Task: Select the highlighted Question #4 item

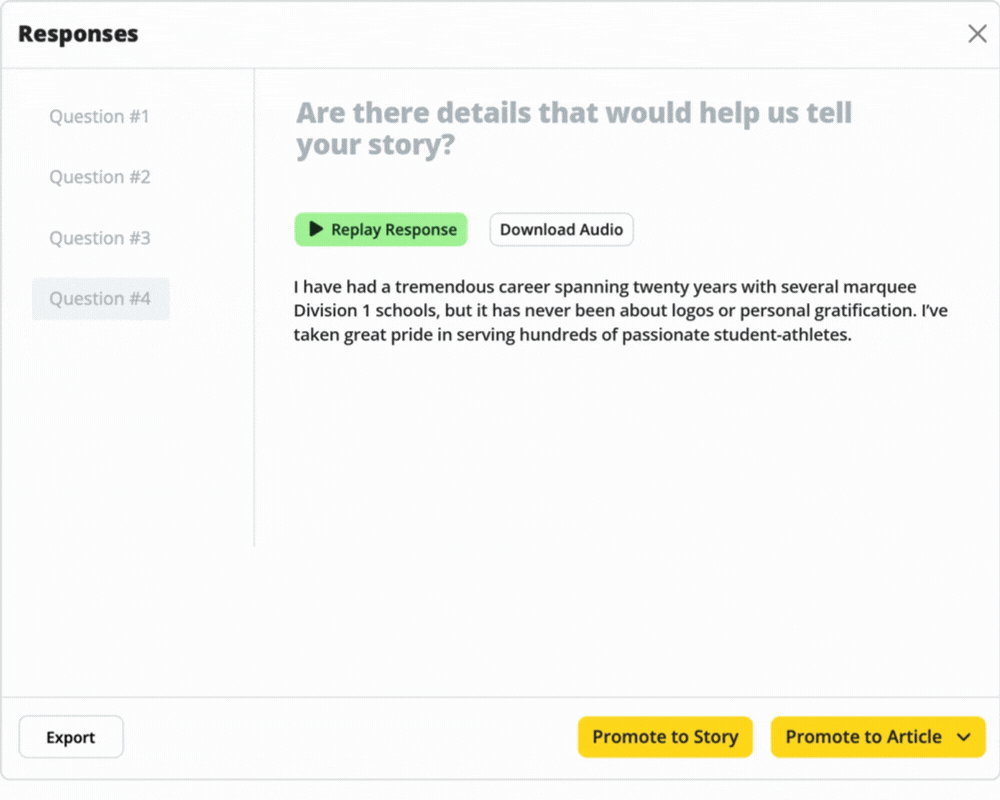Action: click(x=101, y=299)
